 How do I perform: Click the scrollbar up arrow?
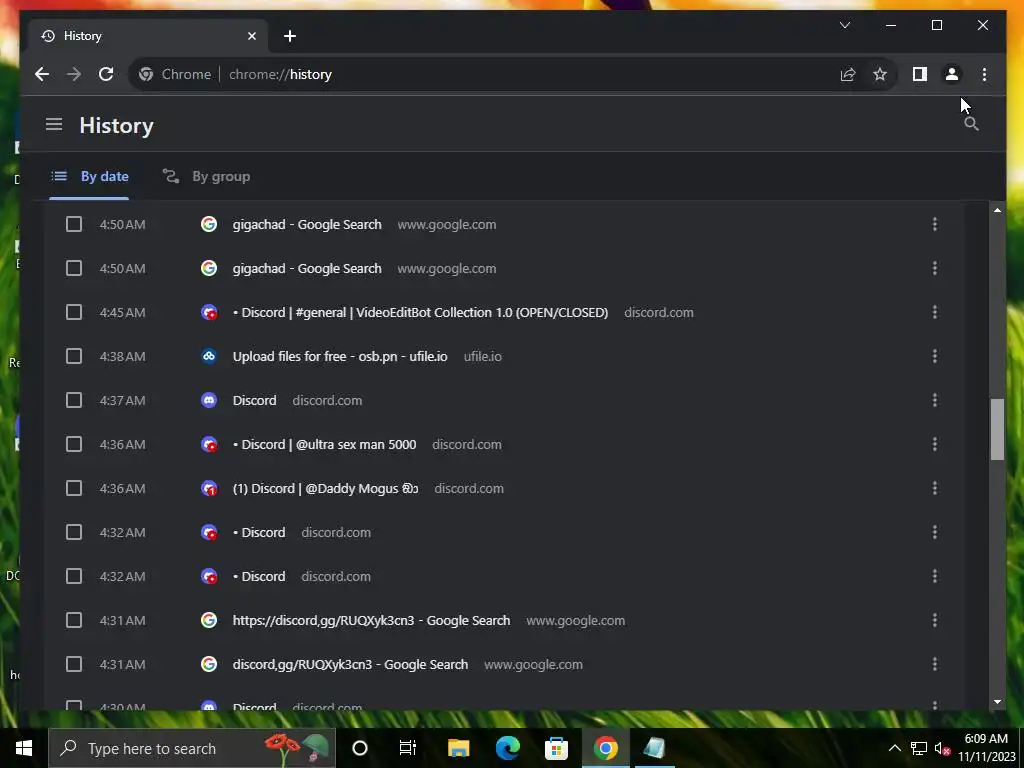(x=997, y=210)
